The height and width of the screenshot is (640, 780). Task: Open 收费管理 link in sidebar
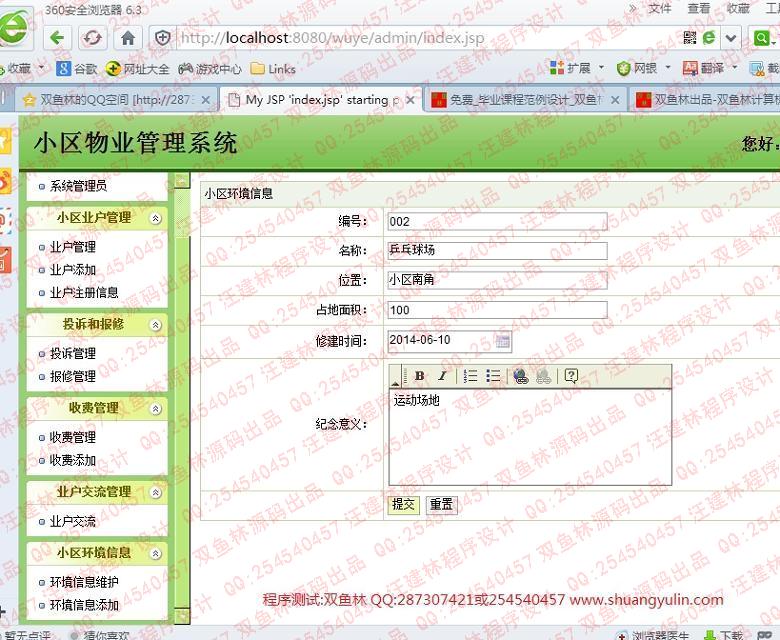[73, 438]
